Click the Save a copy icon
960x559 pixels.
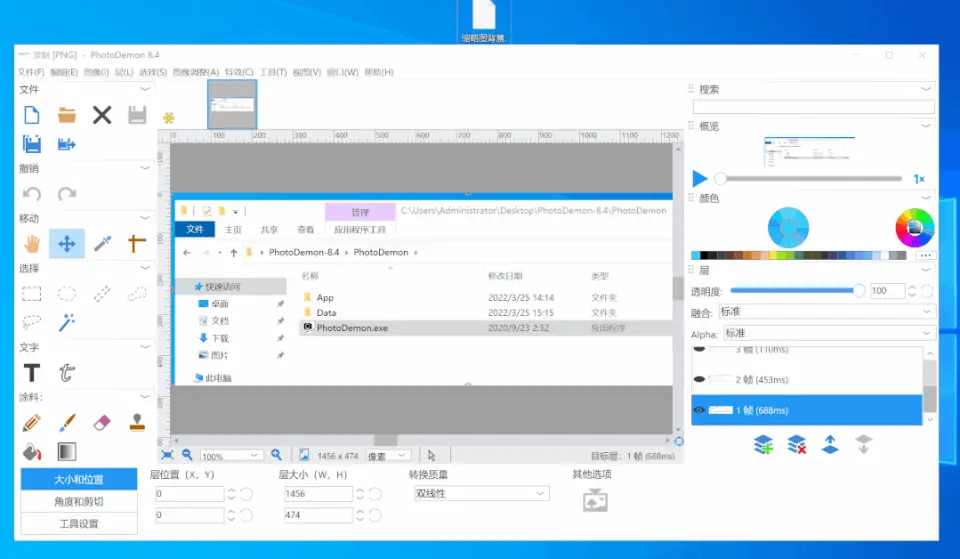[x=32, y=144]
